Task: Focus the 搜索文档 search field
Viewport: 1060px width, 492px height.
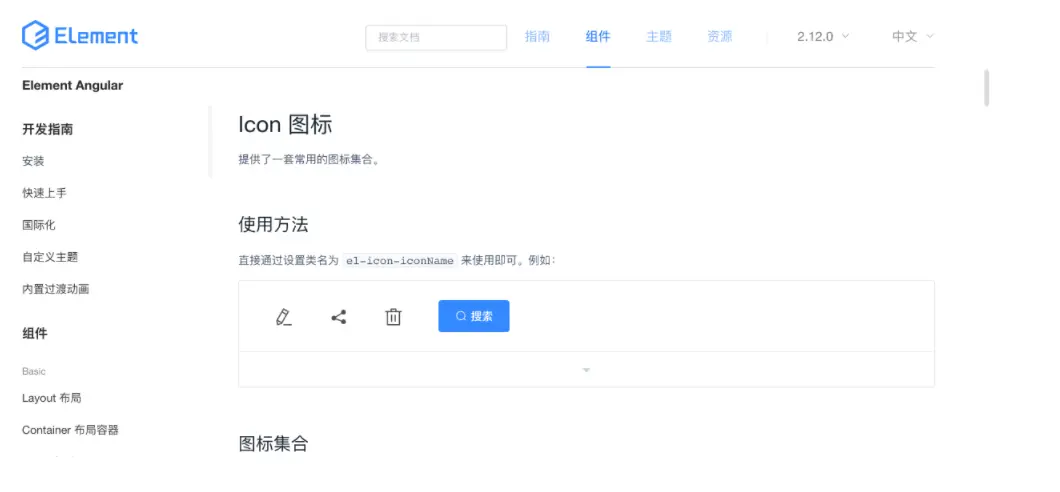Action: (436, 37)
